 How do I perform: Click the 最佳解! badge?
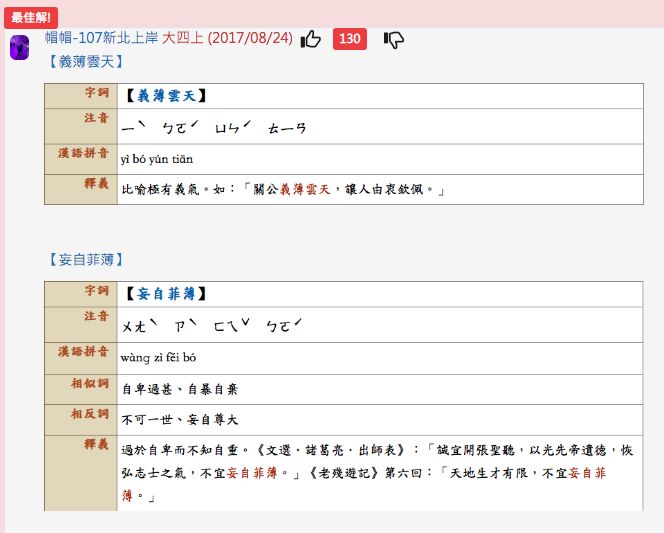point(31,18)
